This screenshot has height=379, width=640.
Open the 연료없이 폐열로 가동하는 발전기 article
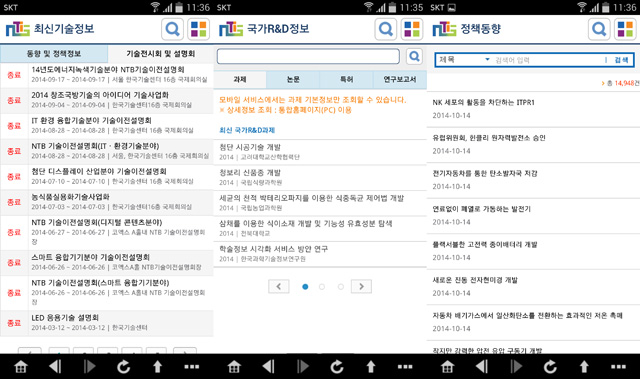[x=533, y=215]
